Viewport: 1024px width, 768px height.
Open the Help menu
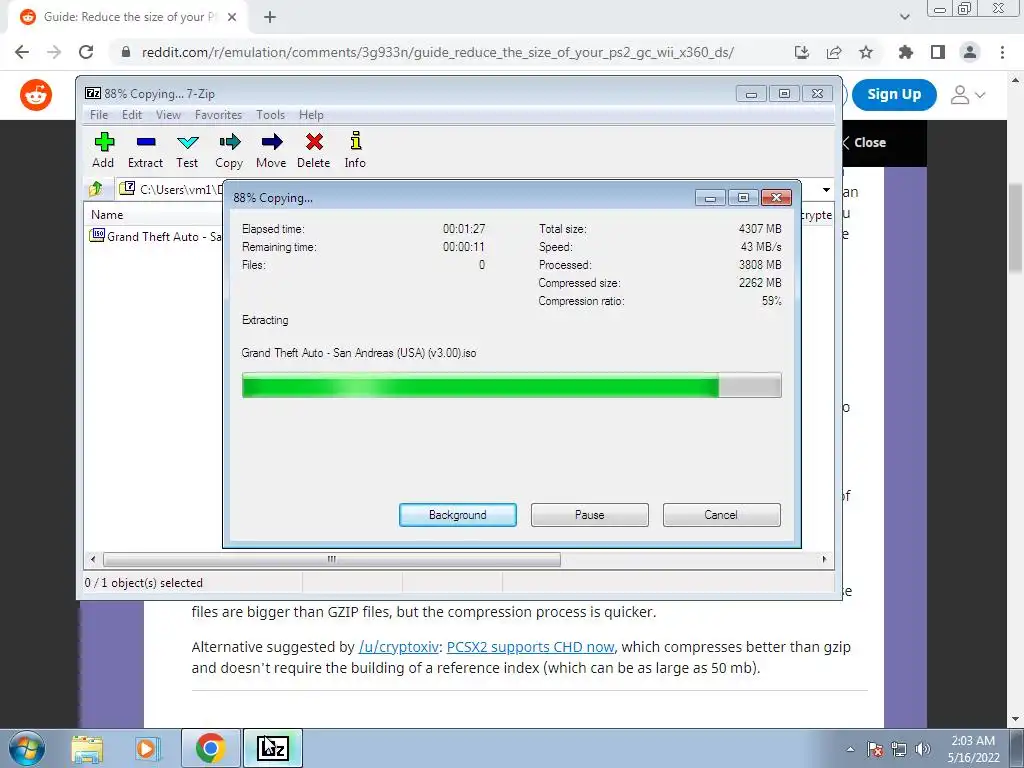311,115
